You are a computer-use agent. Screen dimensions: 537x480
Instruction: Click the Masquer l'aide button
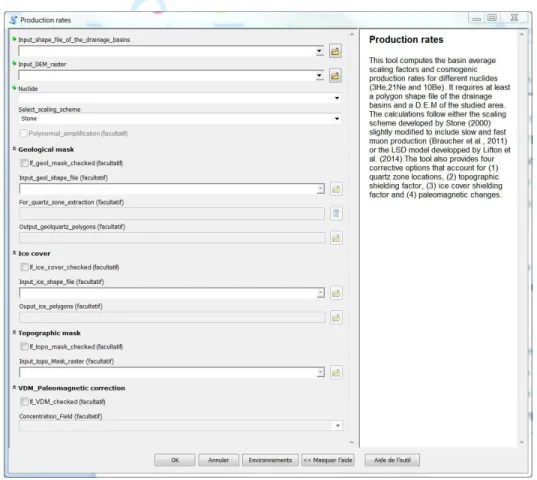click(328, 460)
